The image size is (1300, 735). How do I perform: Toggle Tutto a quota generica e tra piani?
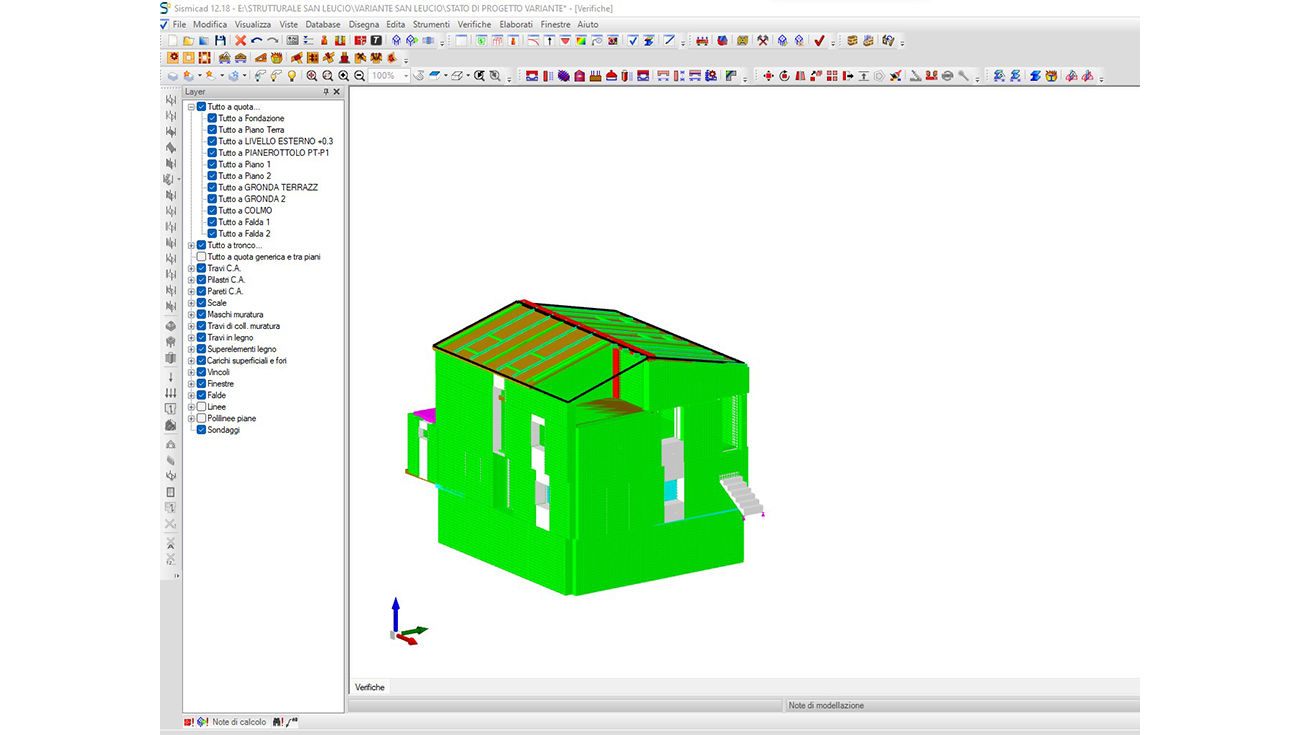pos(201,257)
